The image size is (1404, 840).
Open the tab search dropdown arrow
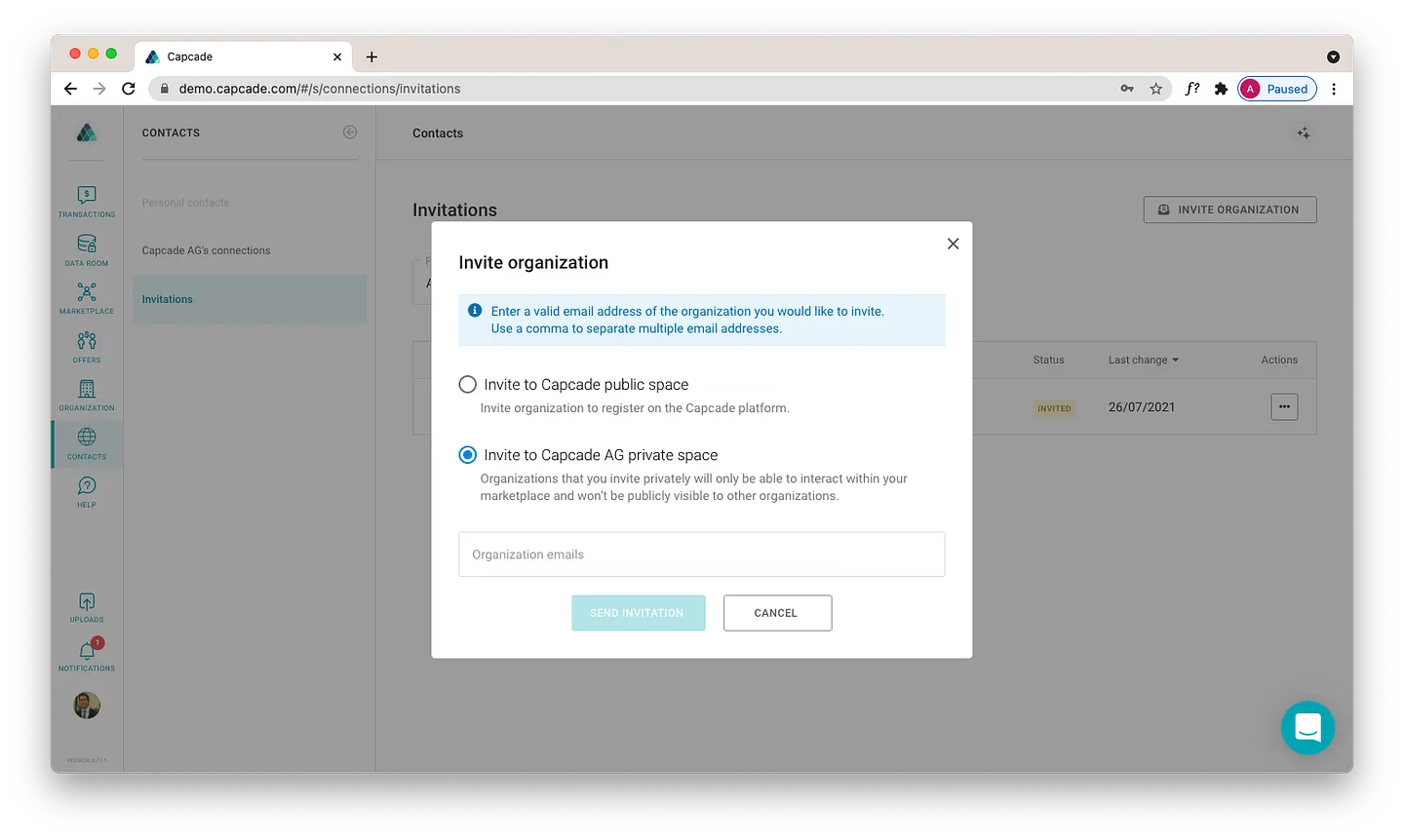(1333, 57)
